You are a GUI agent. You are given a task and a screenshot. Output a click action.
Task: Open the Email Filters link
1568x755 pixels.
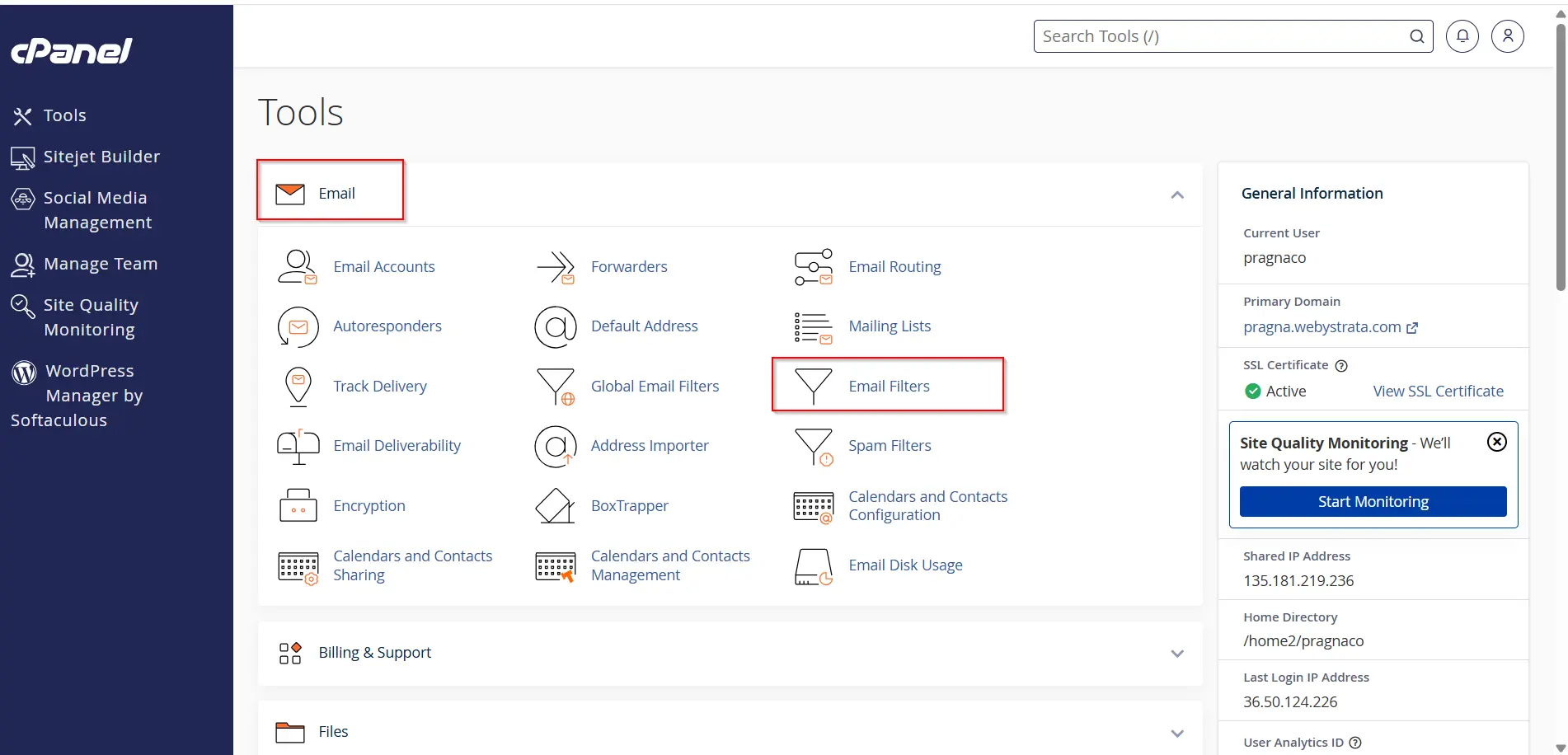click(x=889, y=387)
